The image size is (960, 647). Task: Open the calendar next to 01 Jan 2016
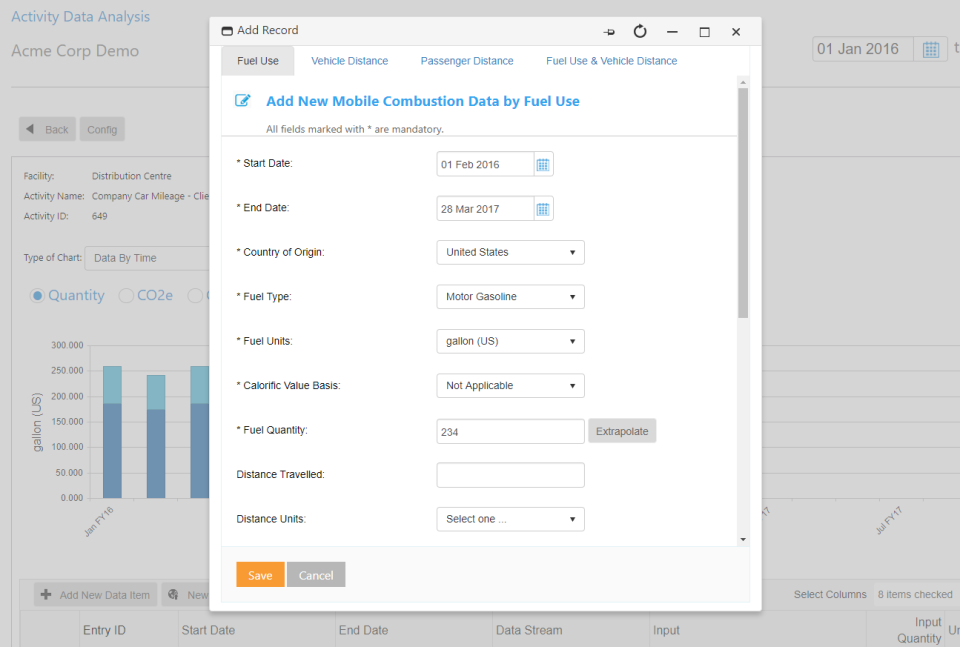tap(931, 48)
